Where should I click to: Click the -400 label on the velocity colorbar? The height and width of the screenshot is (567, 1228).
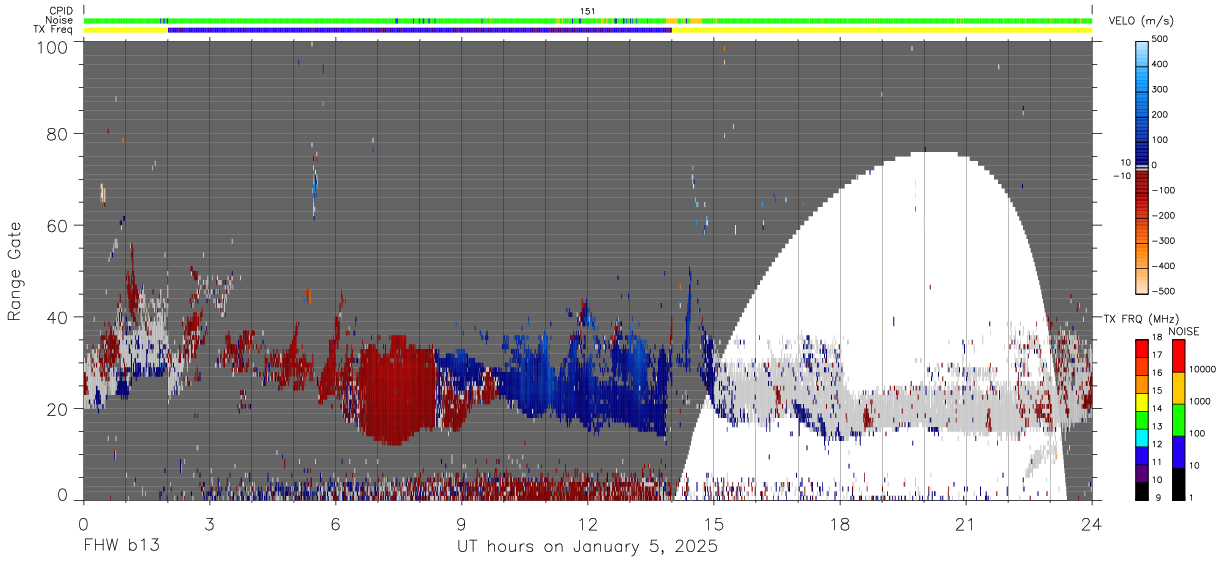1166,266
